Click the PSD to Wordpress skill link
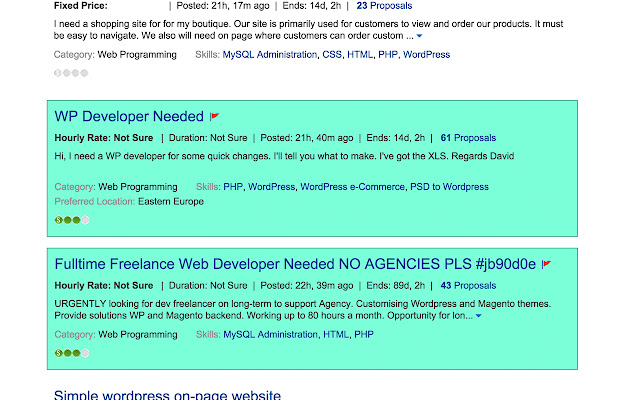 [449, 187]
